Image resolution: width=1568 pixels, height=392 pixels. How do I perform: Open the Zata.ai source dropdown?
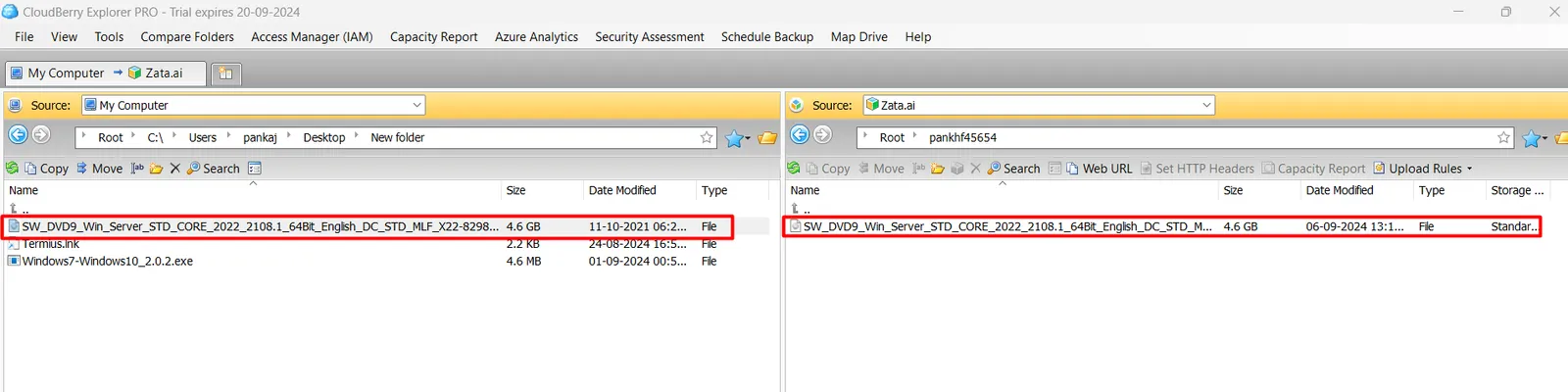(1206, 105)
